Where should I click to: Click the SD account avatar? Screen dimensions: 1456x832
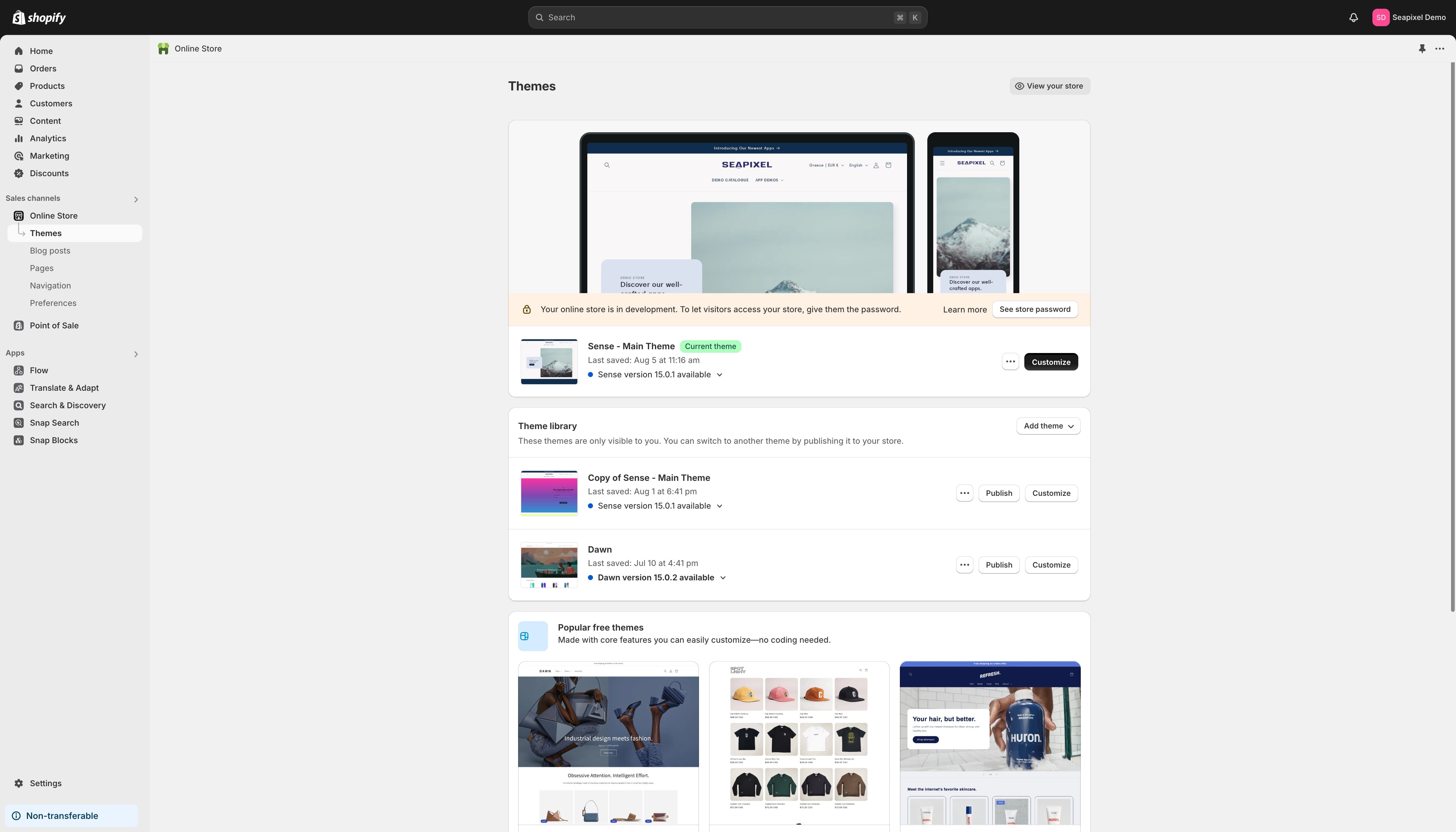[1381, 18]
